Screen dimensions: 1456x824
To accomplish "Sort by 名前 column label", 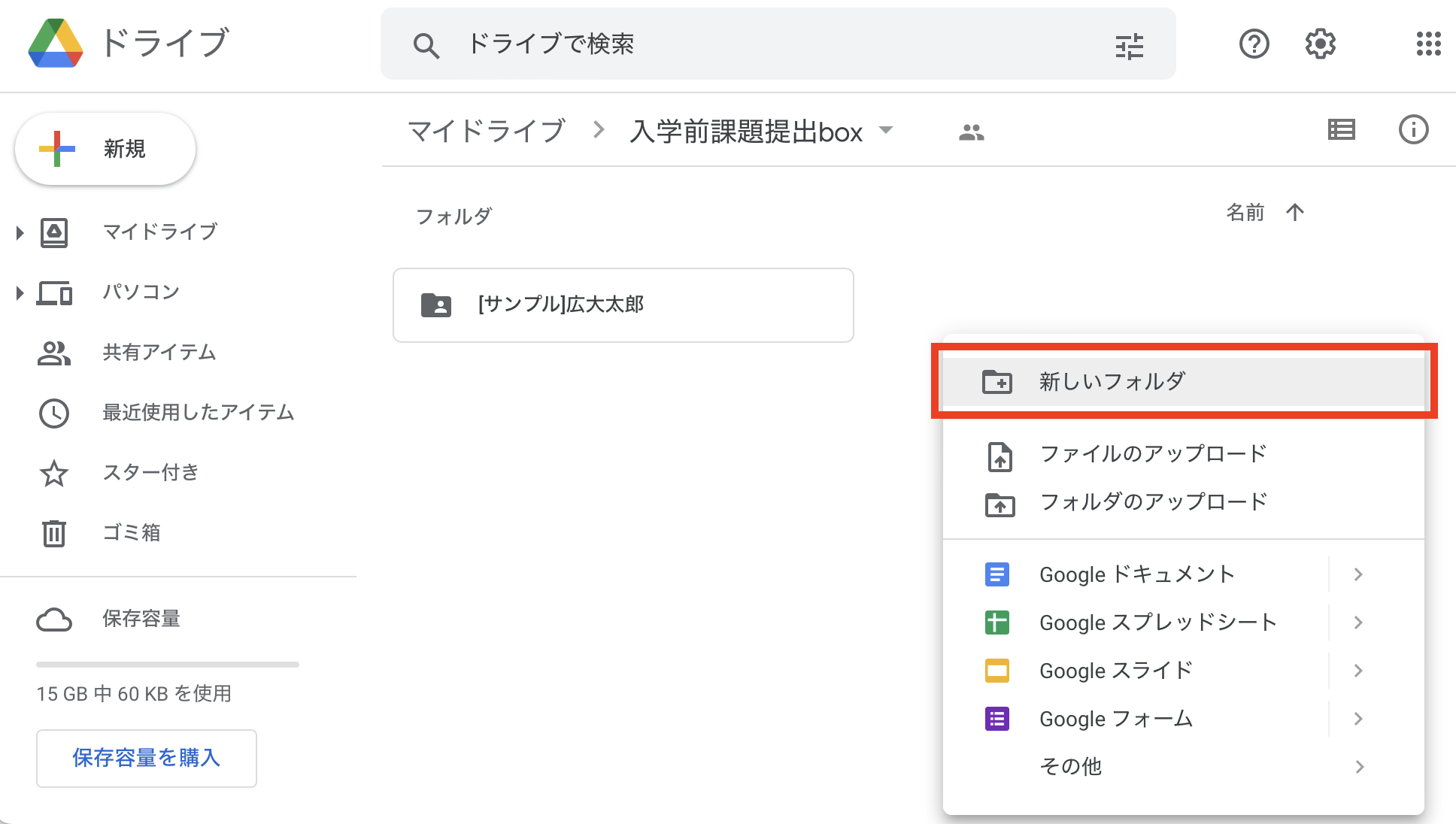I will 1245,213.
